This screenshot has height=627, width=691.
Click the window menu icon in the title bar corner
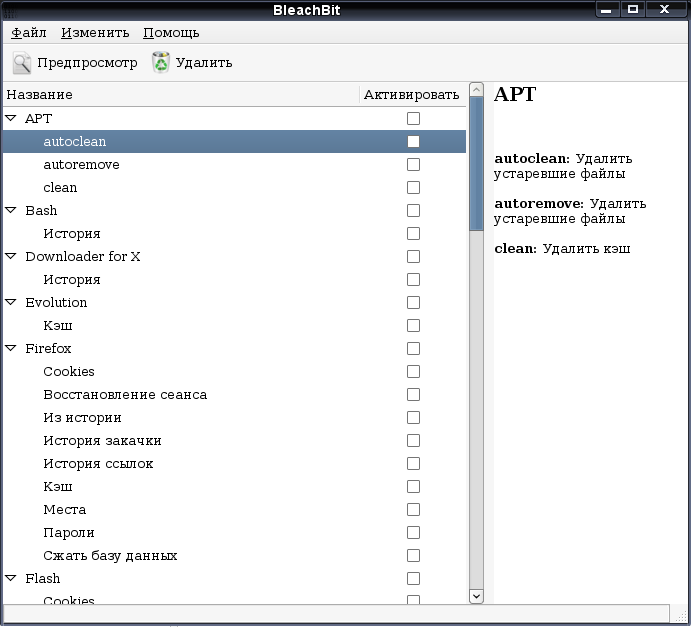point(9,10)
